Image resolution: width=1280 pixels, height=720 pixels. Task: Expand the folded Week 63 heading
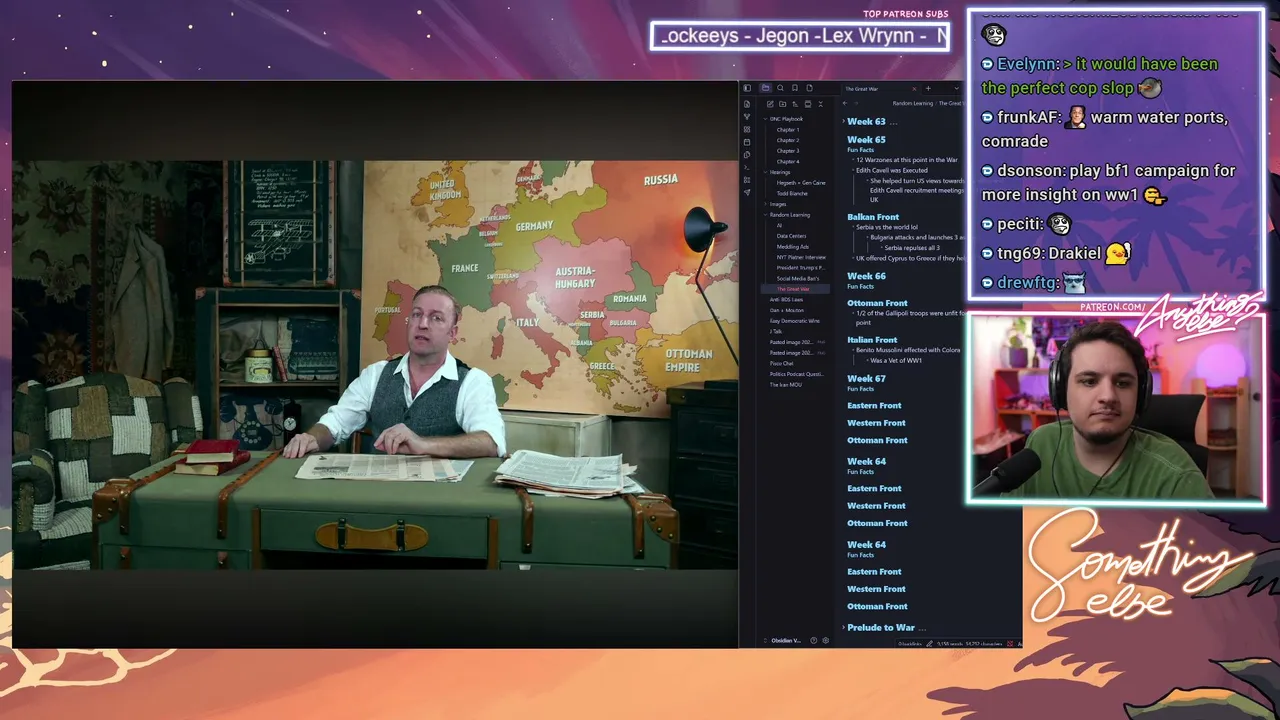coord(844,121)
